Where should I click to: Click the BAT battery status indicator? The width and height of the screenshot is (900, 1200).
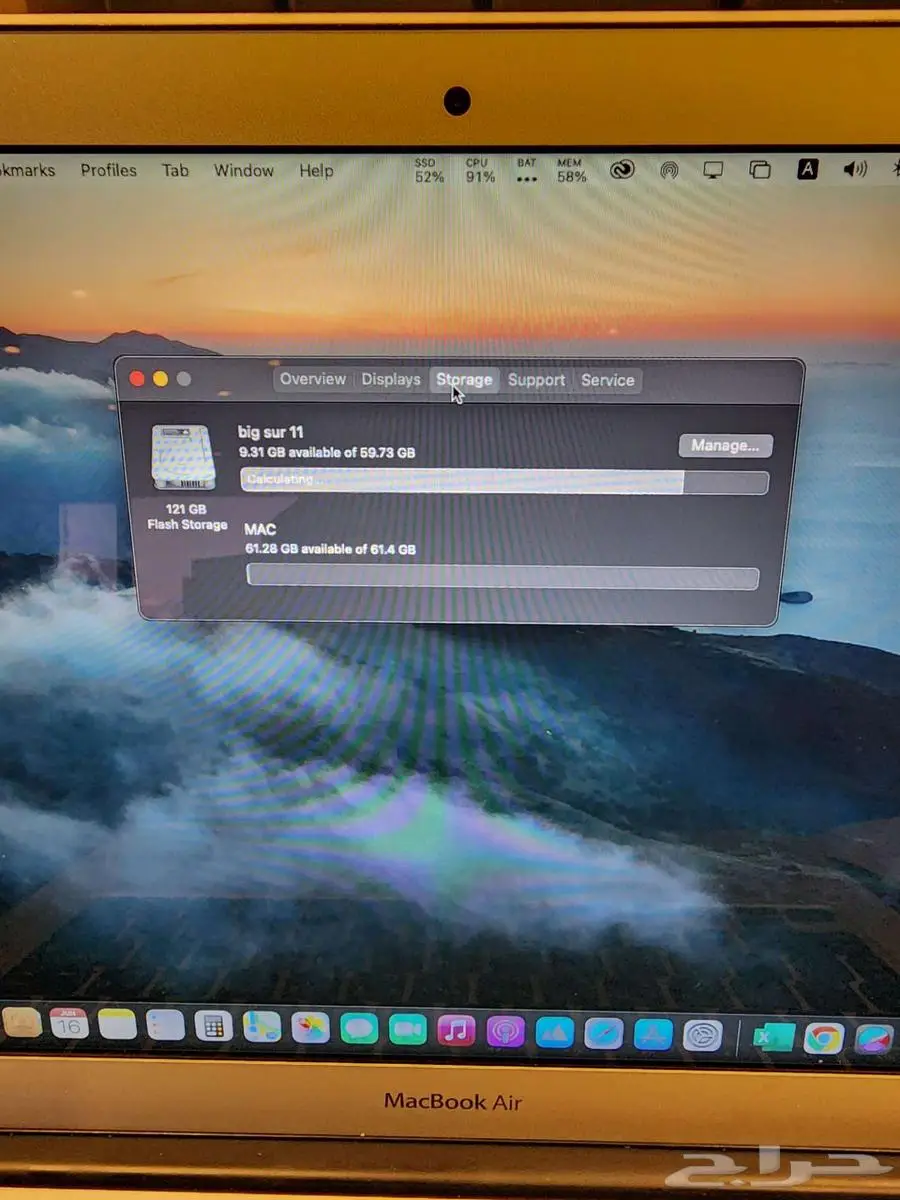point(527,170)
